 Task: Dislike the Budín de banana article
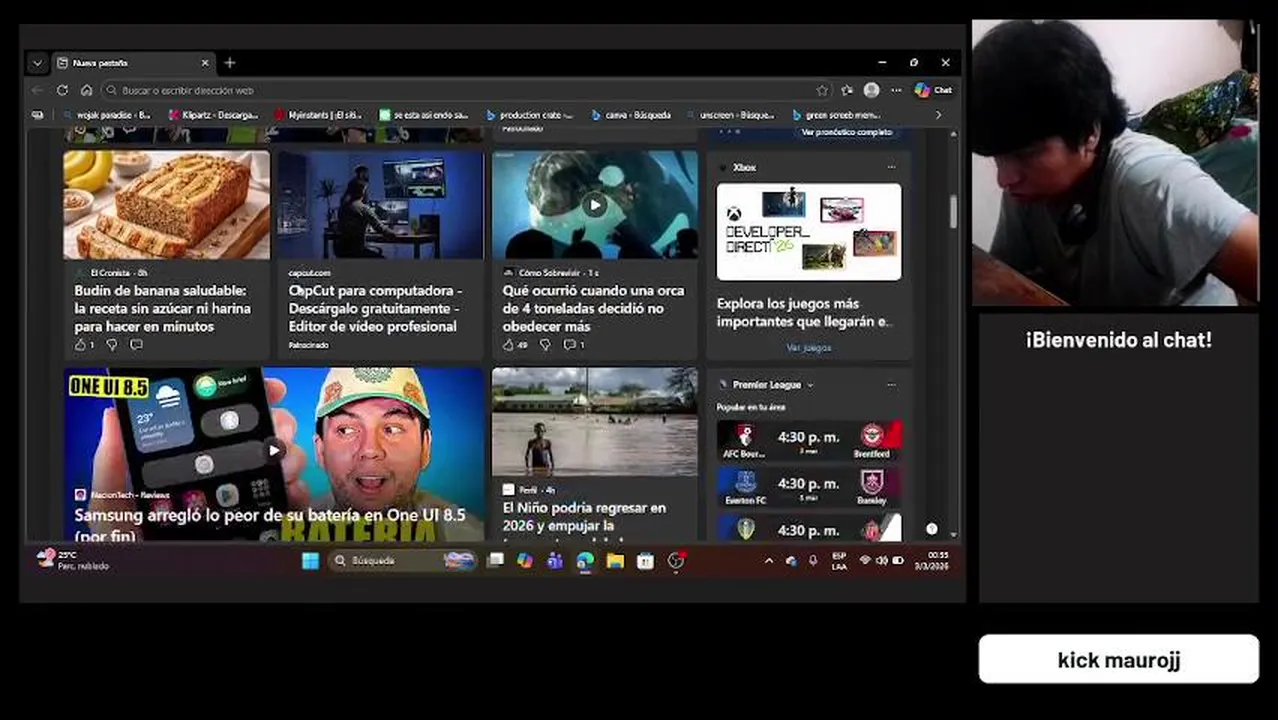[111, 345]
